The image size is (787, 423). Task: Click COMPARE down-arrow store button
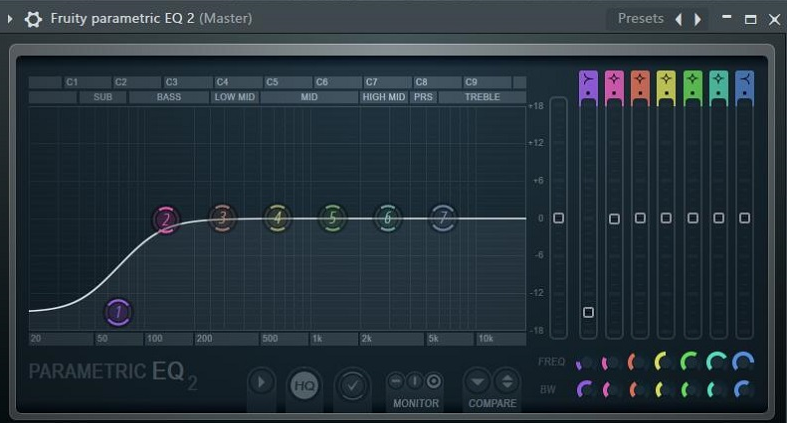(477, 382)
